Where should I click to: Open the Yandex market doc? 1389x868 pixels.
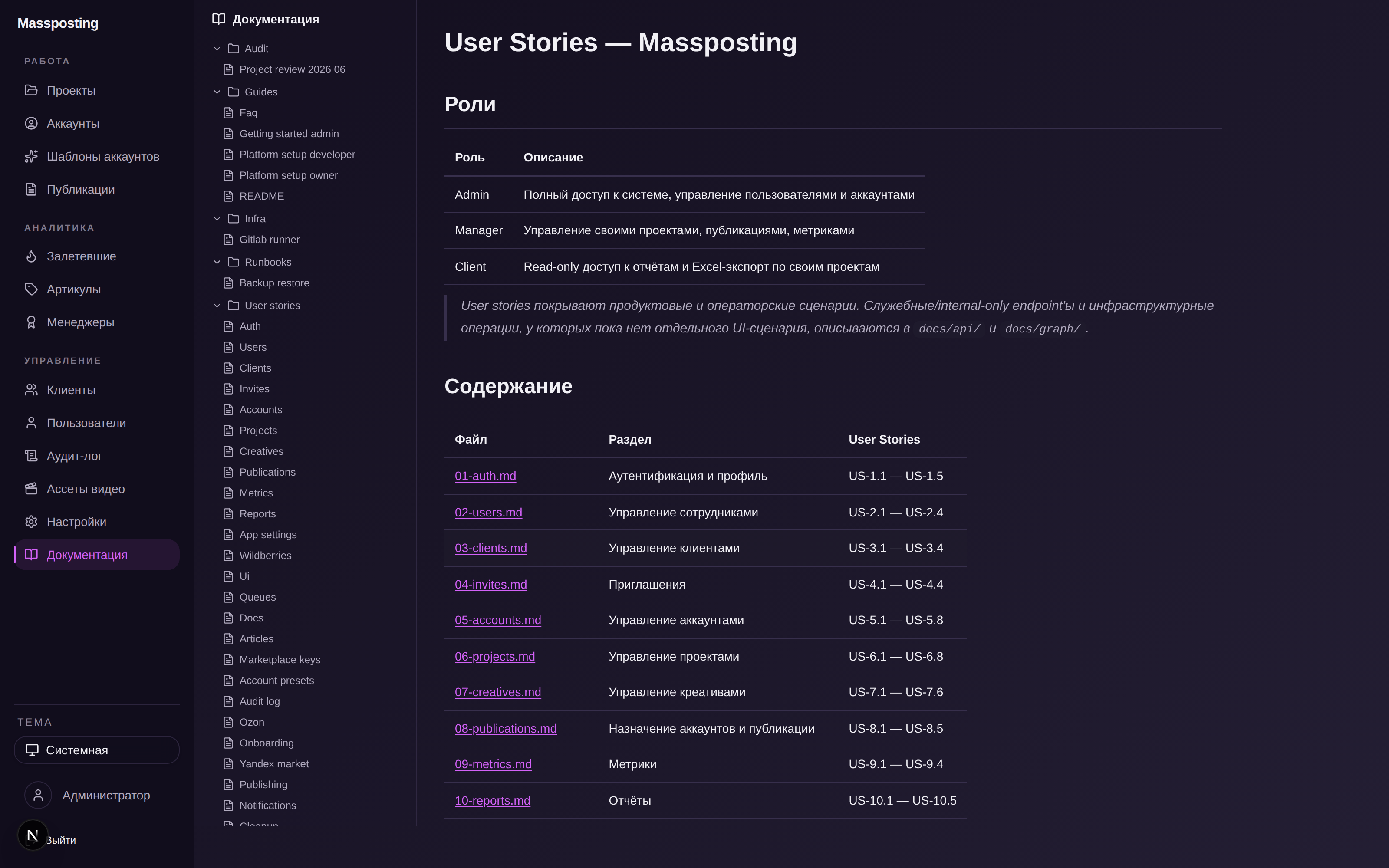[x=274, y=763]
